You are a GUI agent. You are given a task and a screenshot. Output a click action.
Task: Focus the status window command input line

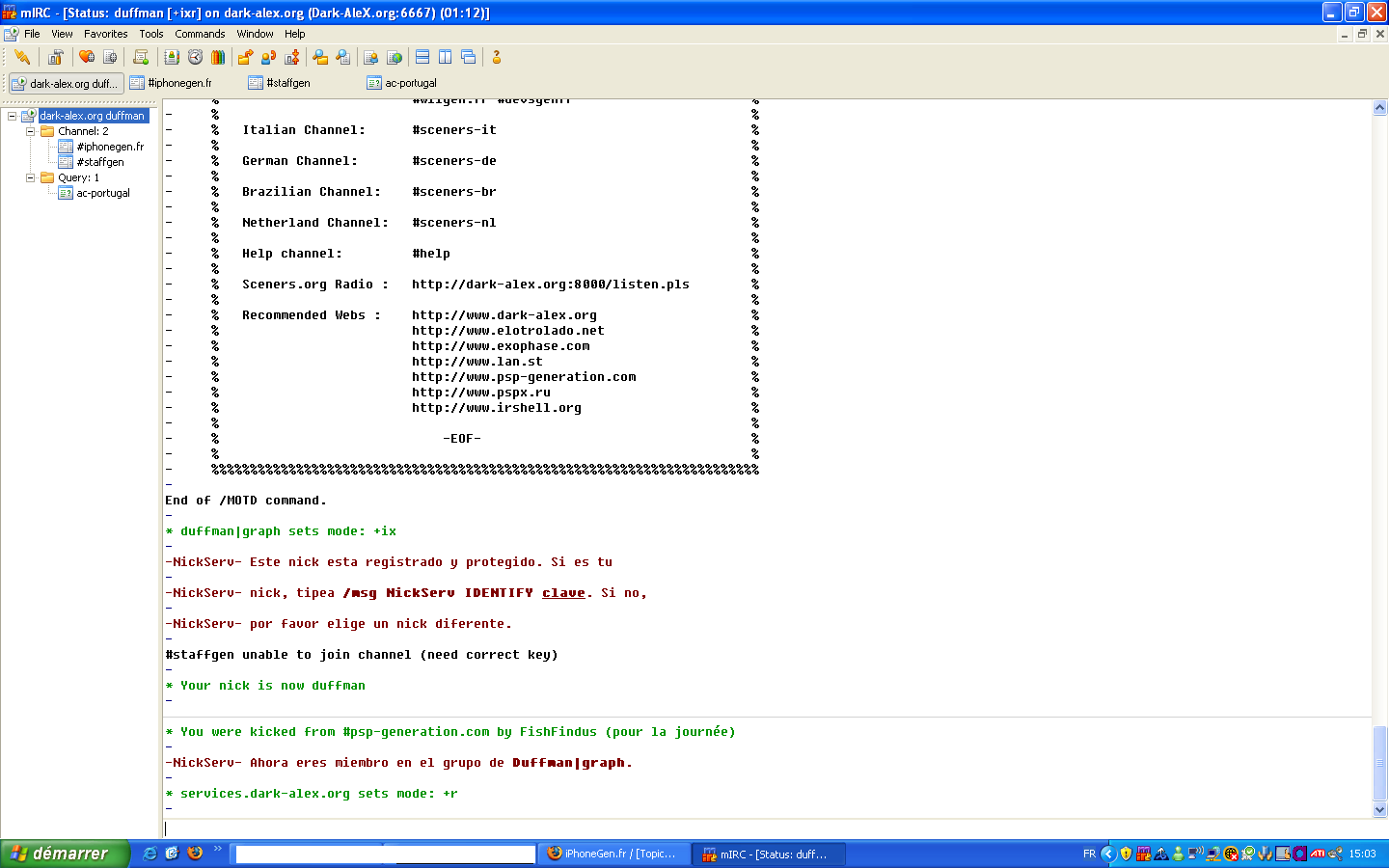coord(775,828)
